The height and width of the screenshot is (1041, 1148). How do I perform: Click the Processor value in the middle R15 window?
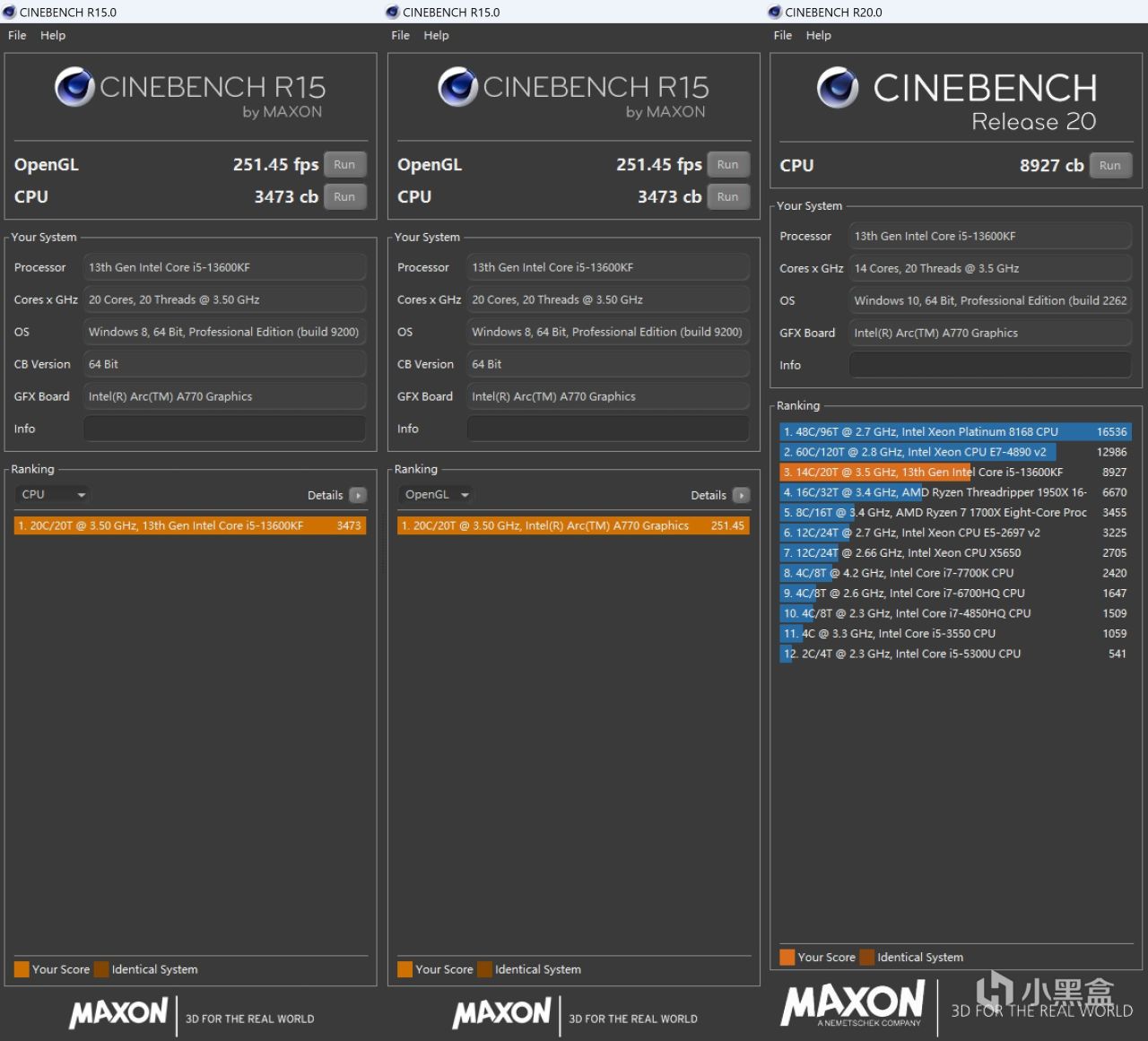[608, 267]
